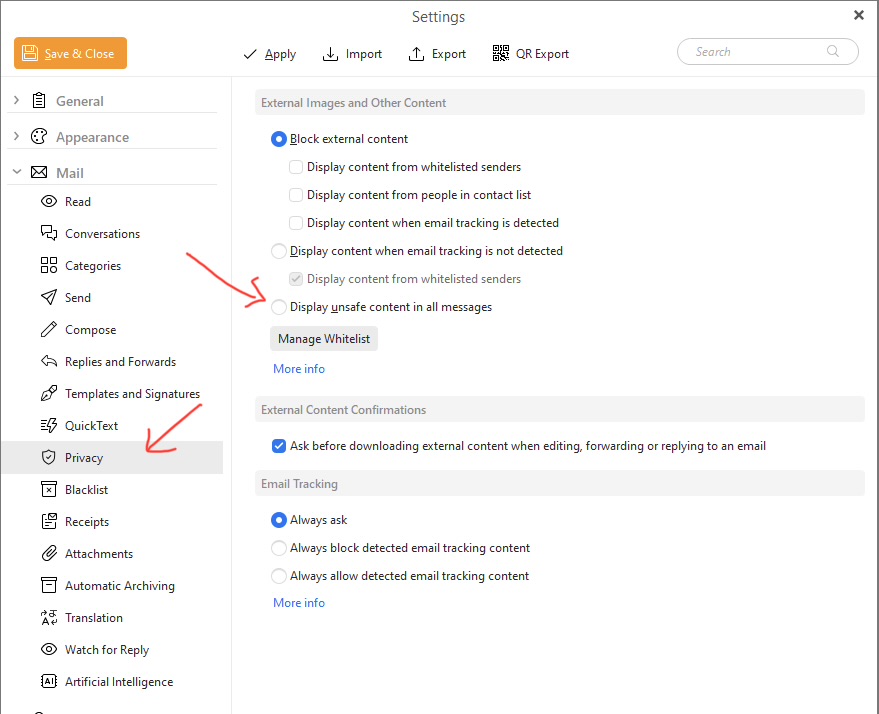Viewport: 879px width, 714px height.
Task: Expand the Appearance settings section
Action: [x=16, y=137]
